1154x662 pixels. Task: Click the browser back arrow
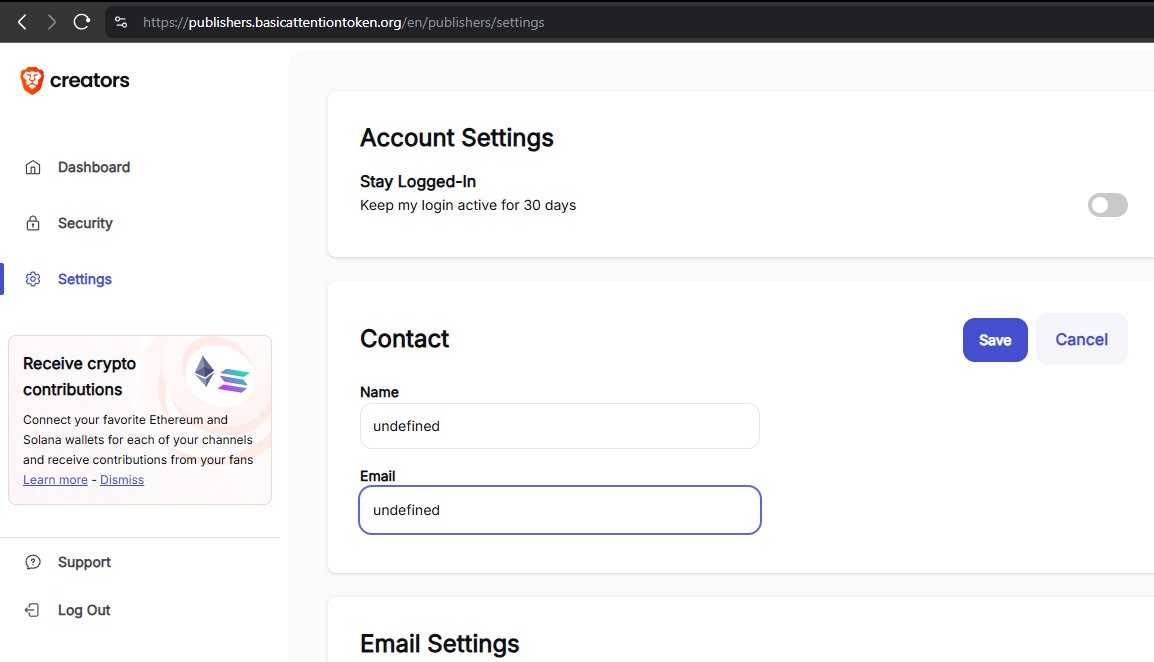(x=22, y=22)
